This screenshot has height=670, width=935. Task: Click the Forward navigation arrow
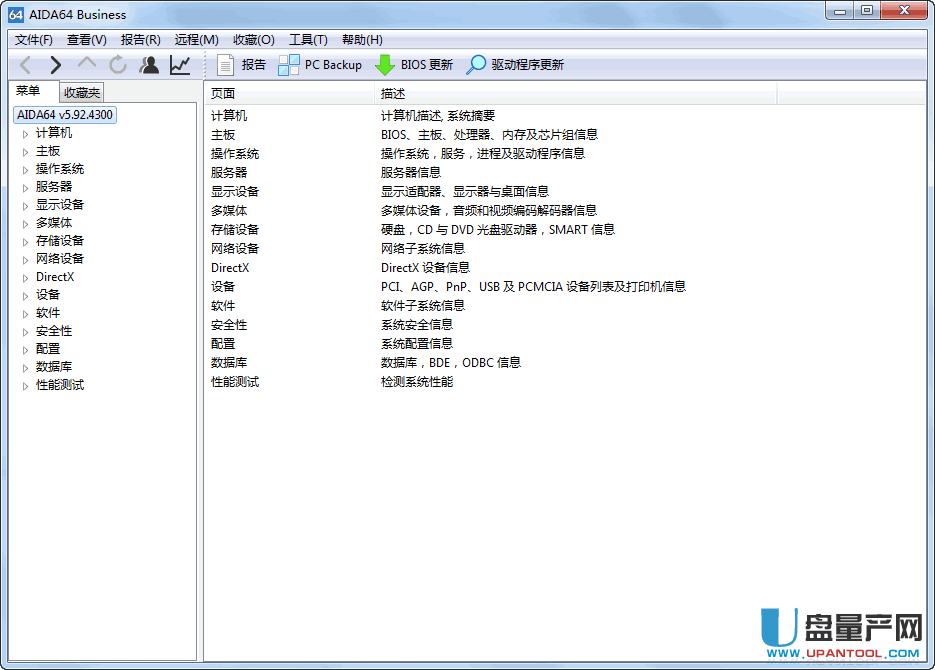point(56,65)
